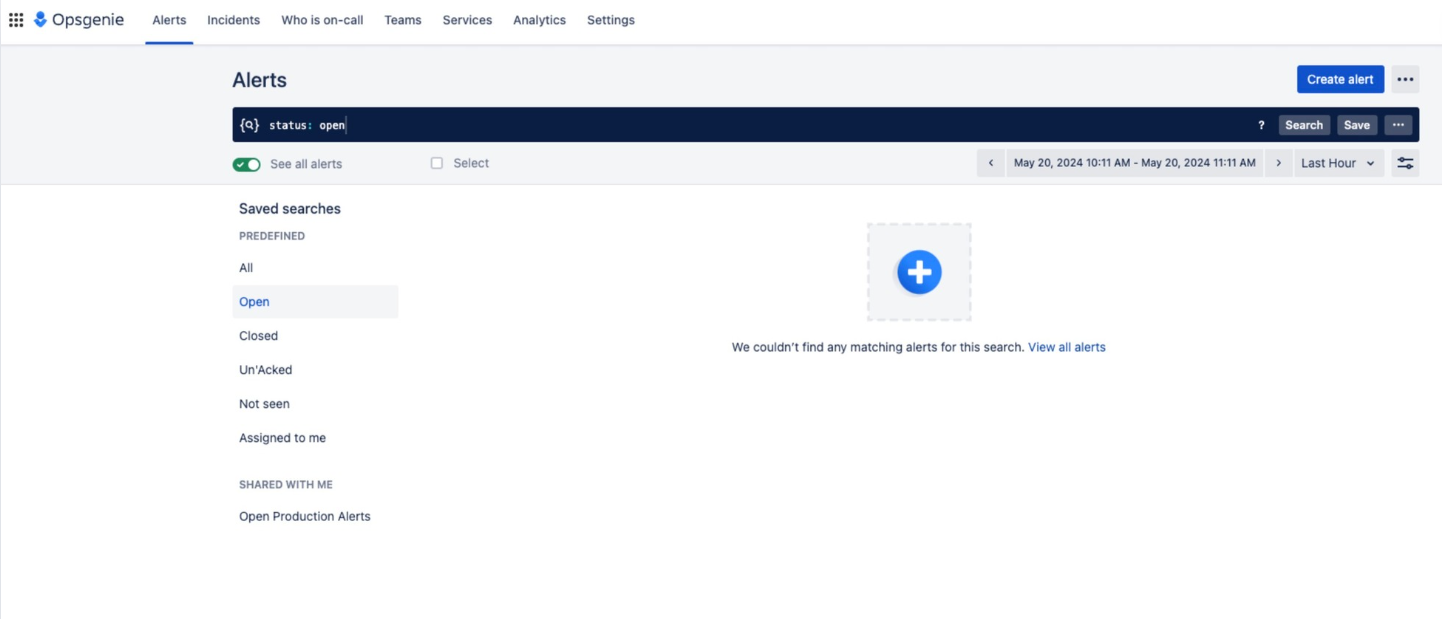Click the query icon in search bar
The image size is (1442, 619).
249,125
